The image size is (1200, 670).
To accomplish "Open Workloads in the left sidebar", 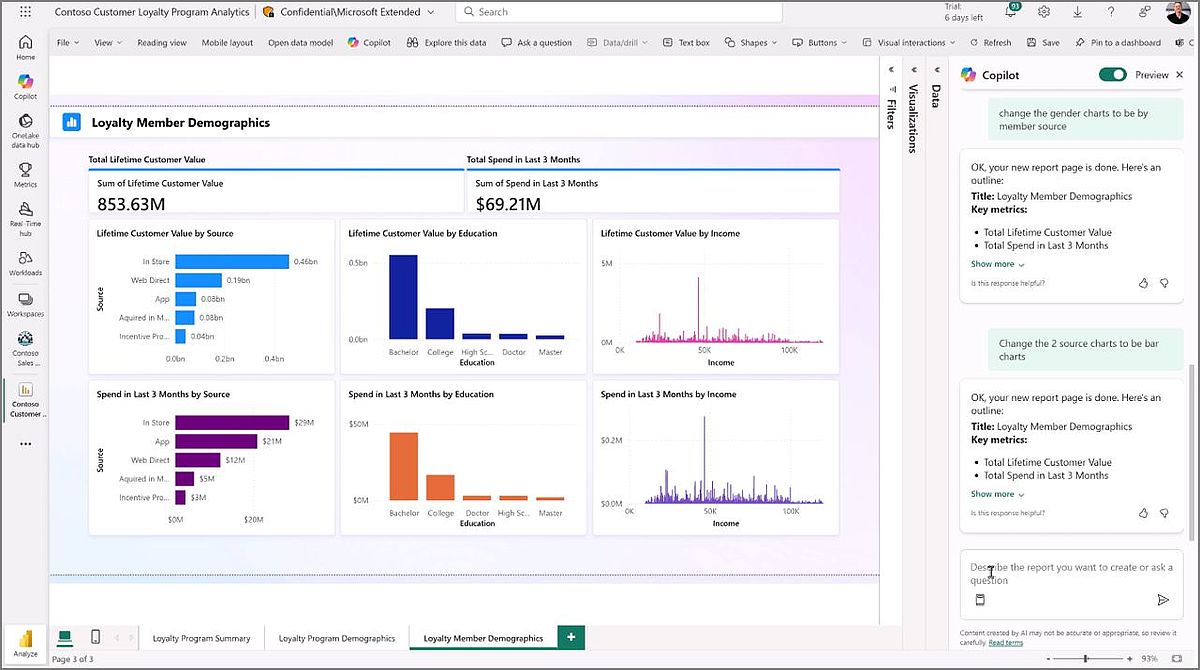I will coord(25,263).
